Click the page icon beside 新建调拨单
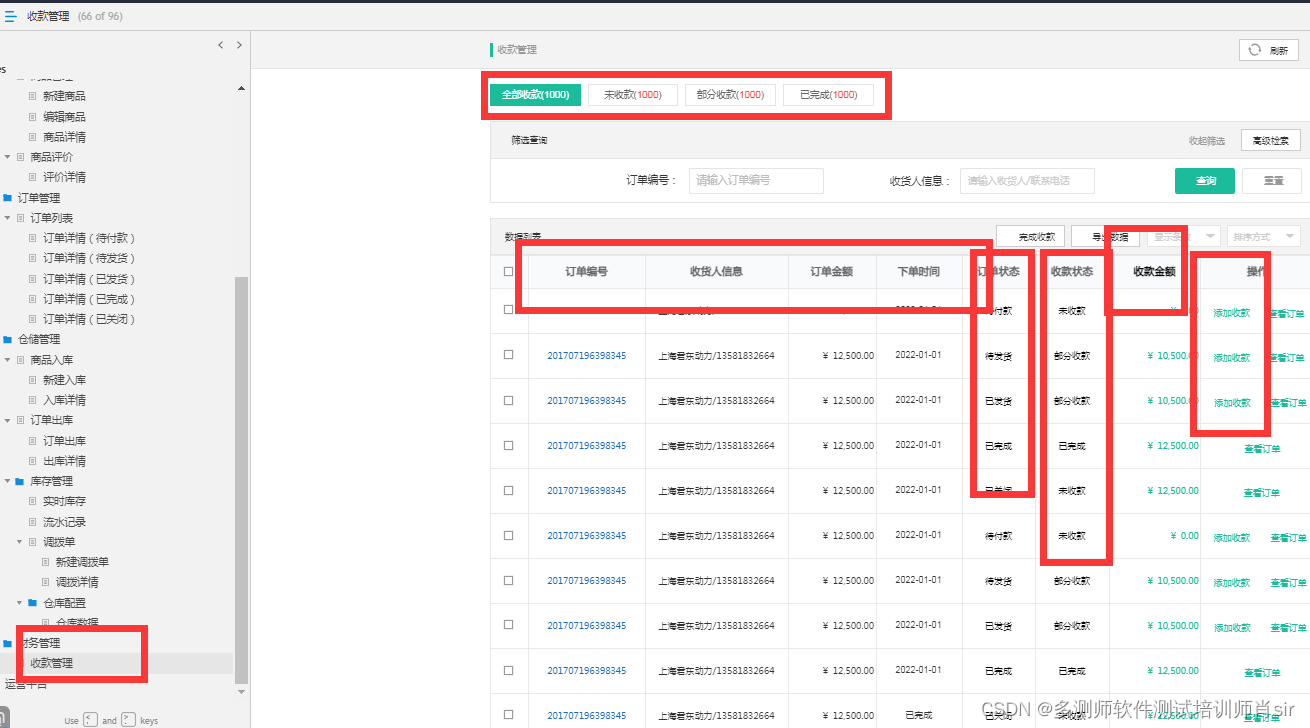The width and height of the screenshot is (1310, 728). click(x=45, y=562)
